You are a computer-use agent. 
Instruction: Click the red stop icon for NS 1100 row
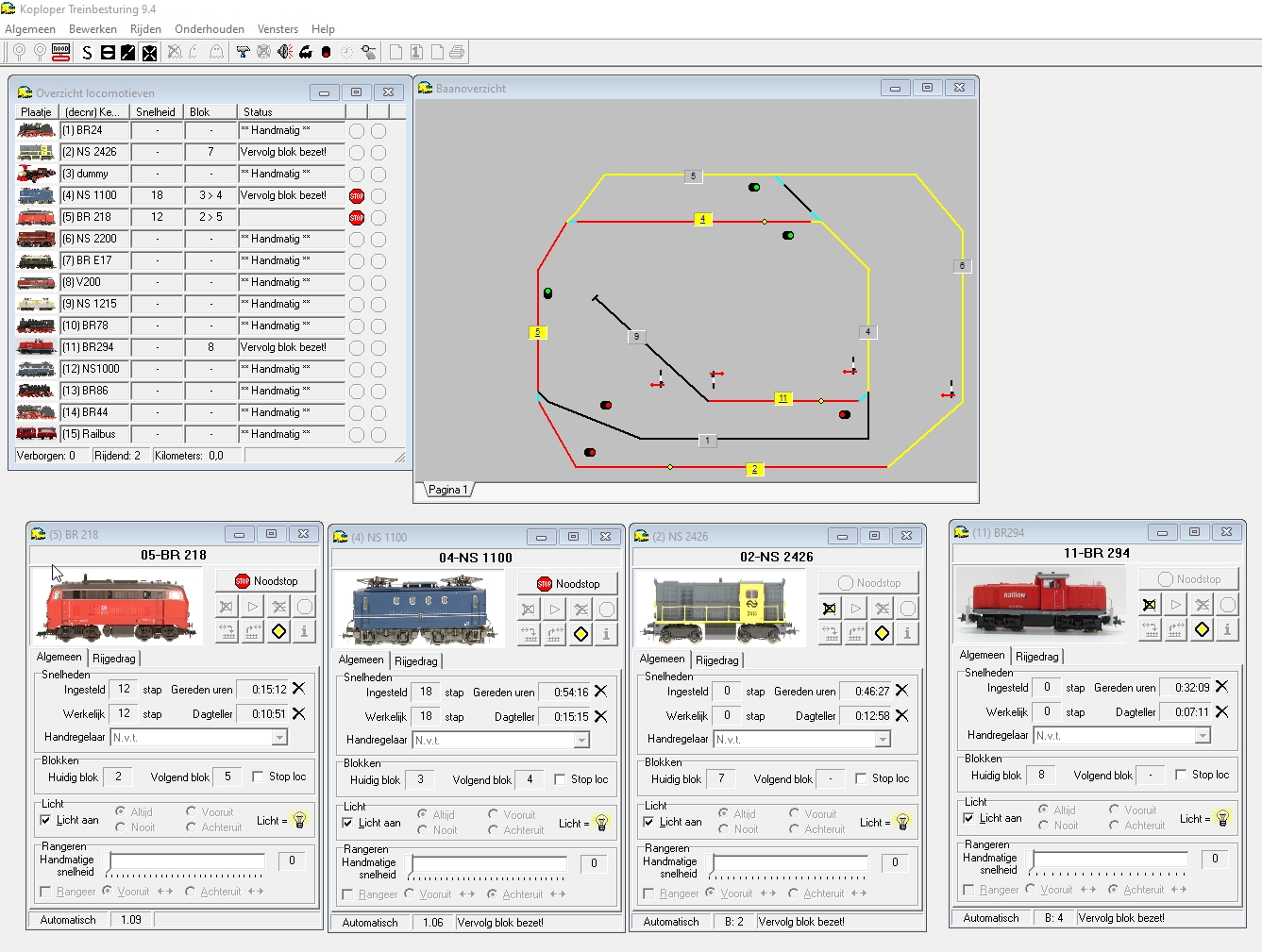tap(357, 196)
